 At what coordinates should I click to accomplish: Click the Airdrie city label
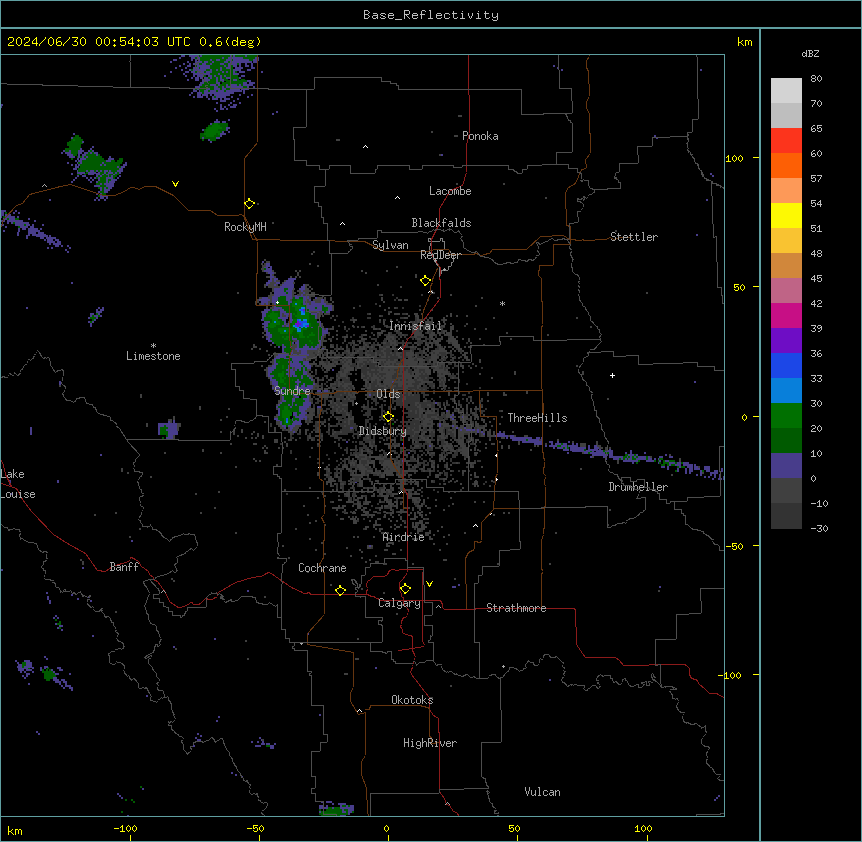(403, 537)
